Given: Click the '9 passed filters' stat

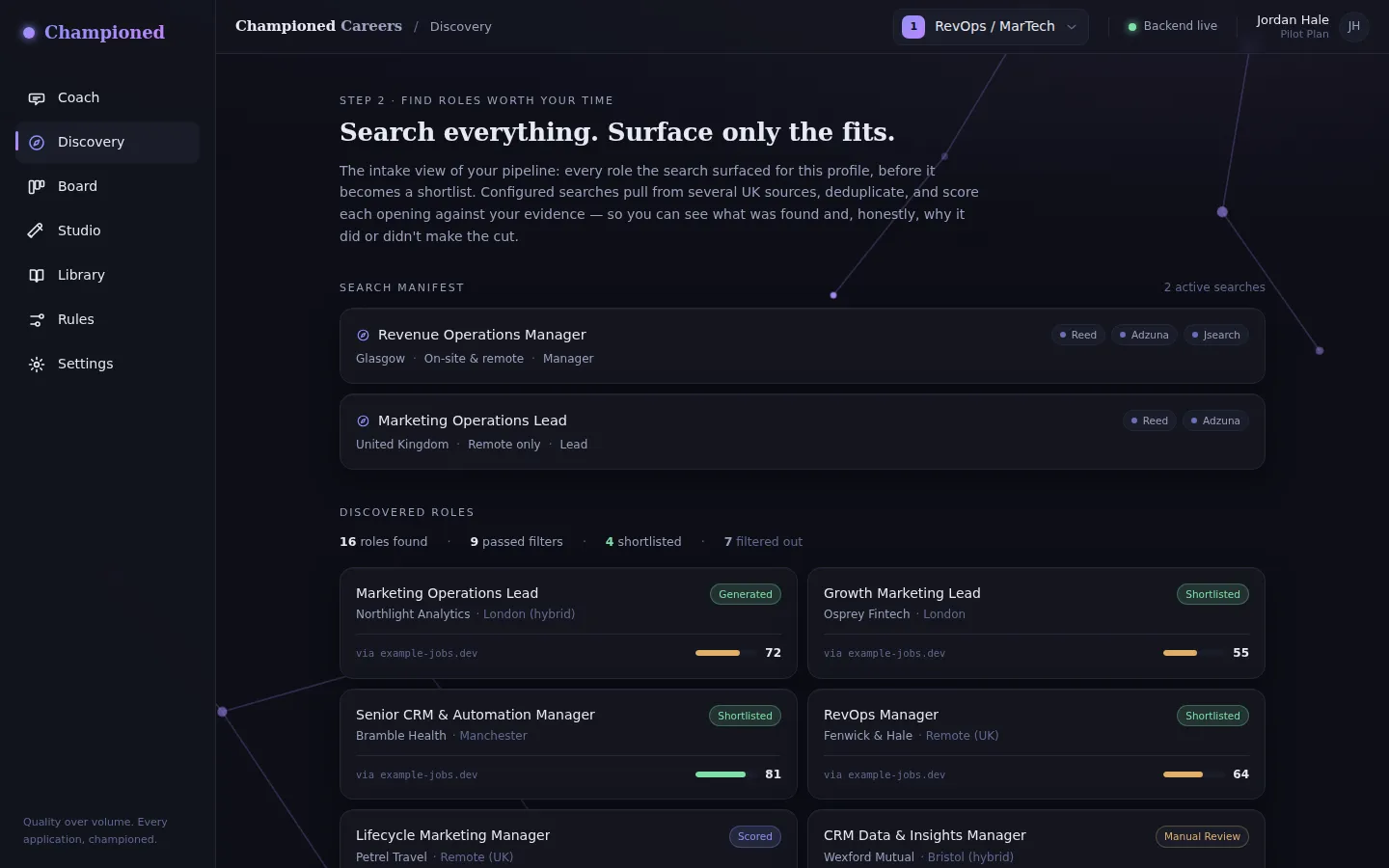Looking at the screenshot, I should point(516,542).
